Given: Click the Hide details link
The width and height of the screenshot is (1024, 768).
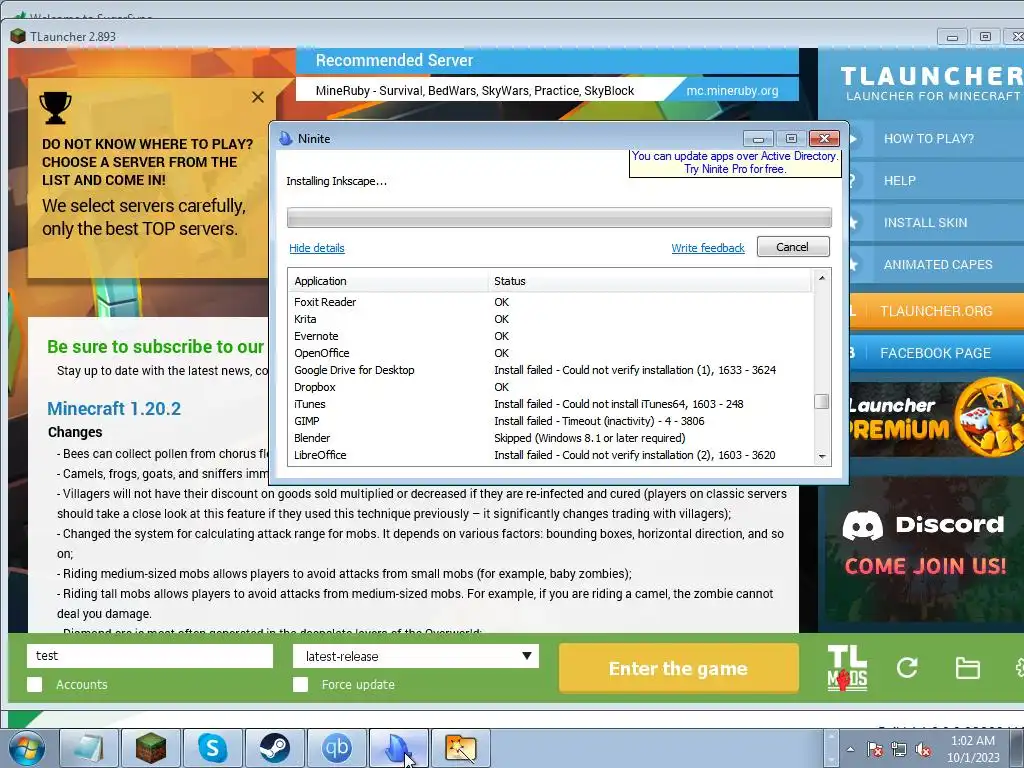Looking at the screenshot, I should coord(317,248).
